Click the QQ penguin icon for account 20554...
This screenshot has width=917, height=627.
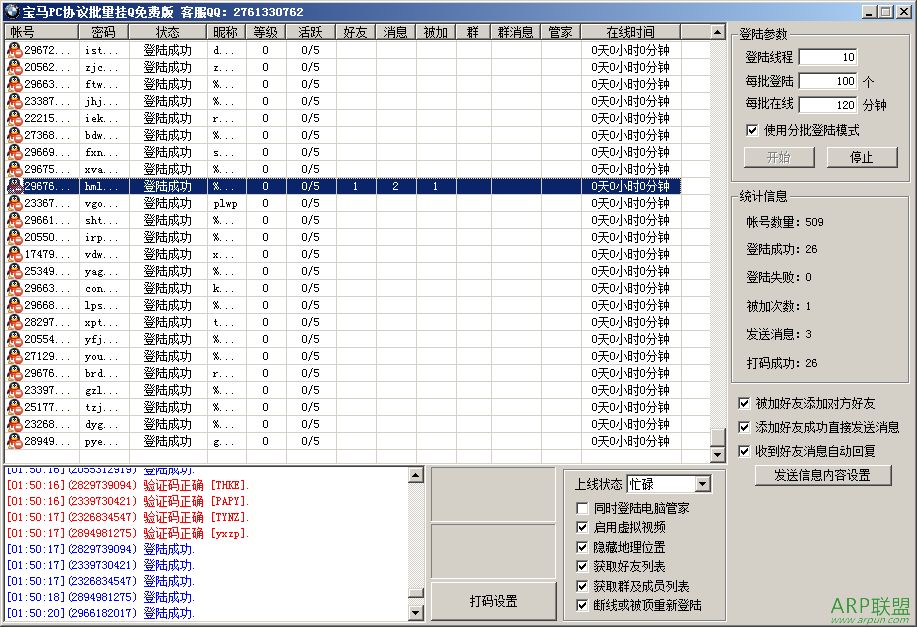(14, 339)
